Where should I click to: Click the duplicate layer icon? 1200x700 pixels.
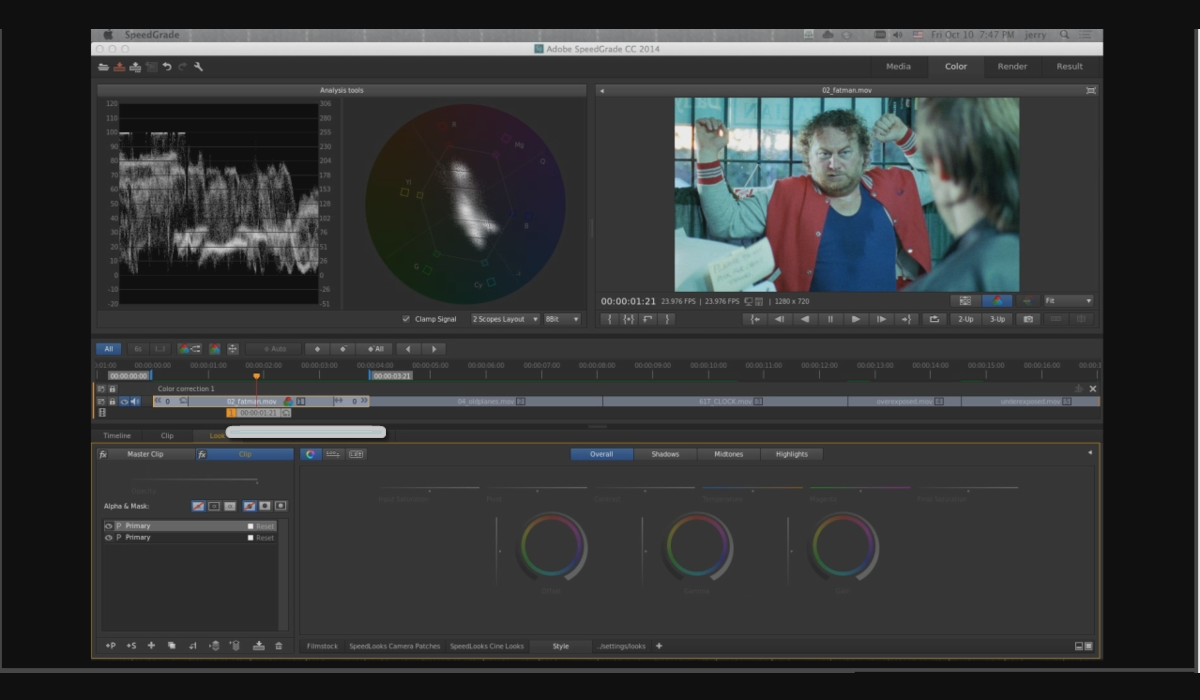click(x=172, y=646)
